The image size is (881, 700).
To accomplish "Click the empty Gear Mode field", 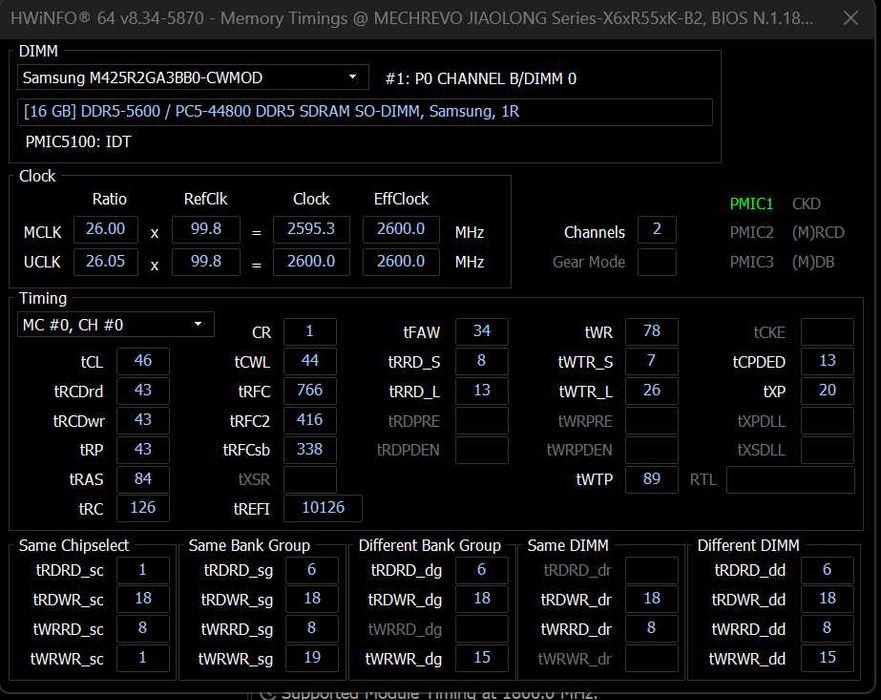I will point(656,262).
